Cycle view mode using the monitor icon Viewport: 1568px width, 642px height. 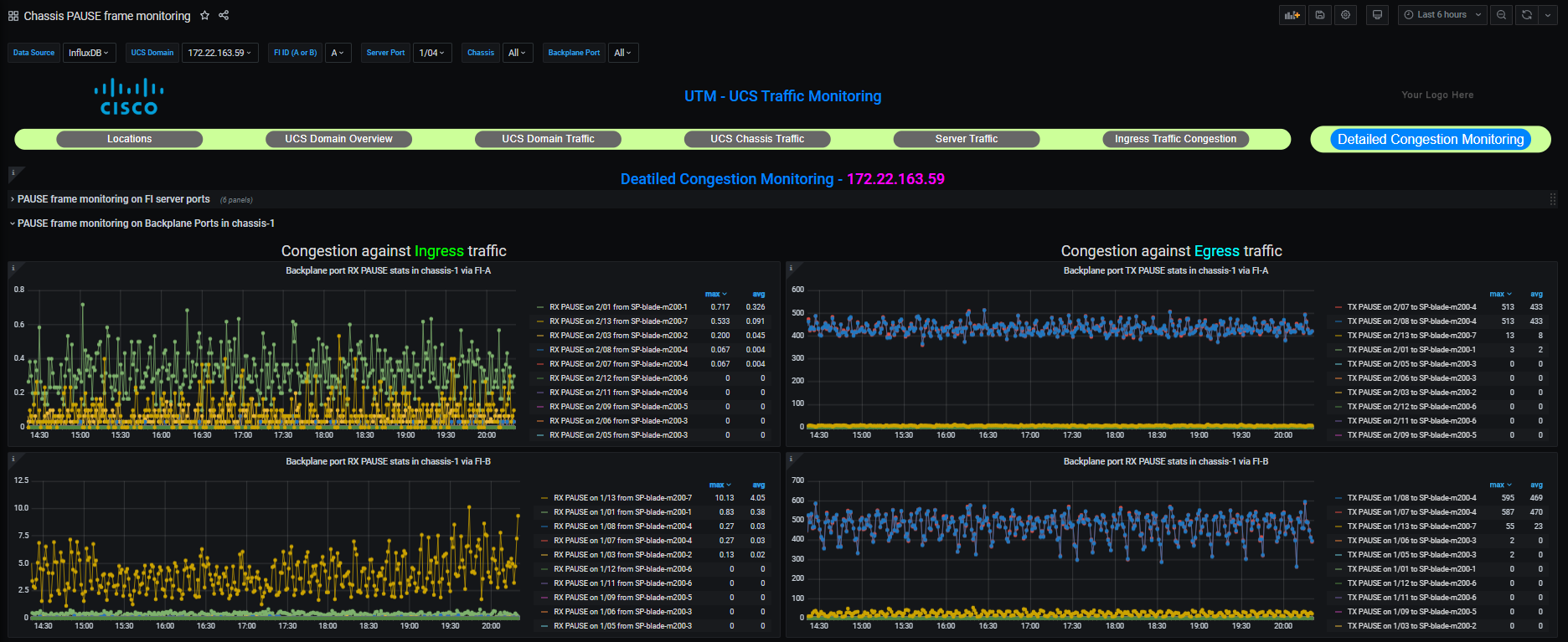1376,15
